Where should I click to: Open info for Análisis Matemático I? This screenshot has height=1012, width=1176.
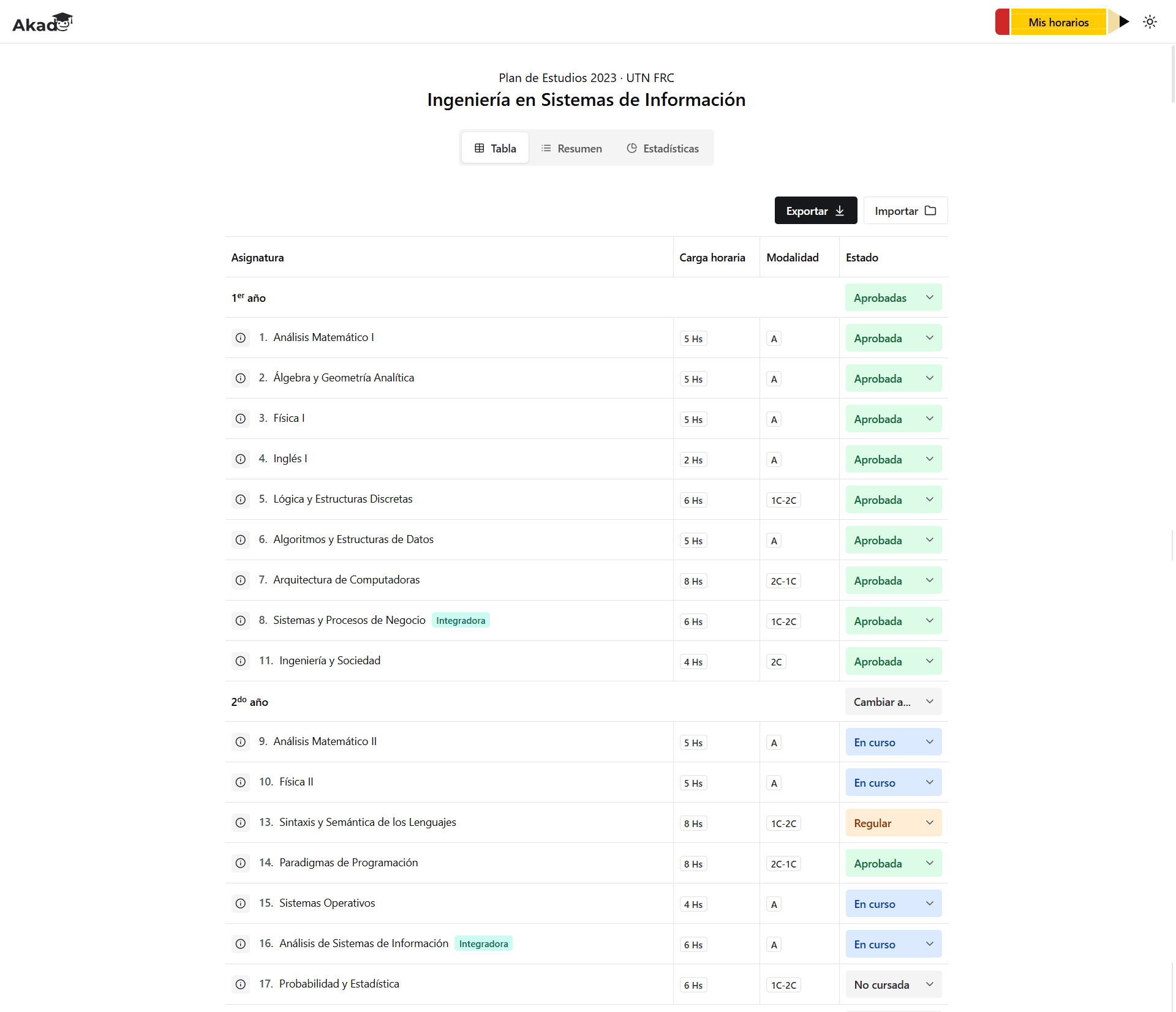(x=241, y=338)
